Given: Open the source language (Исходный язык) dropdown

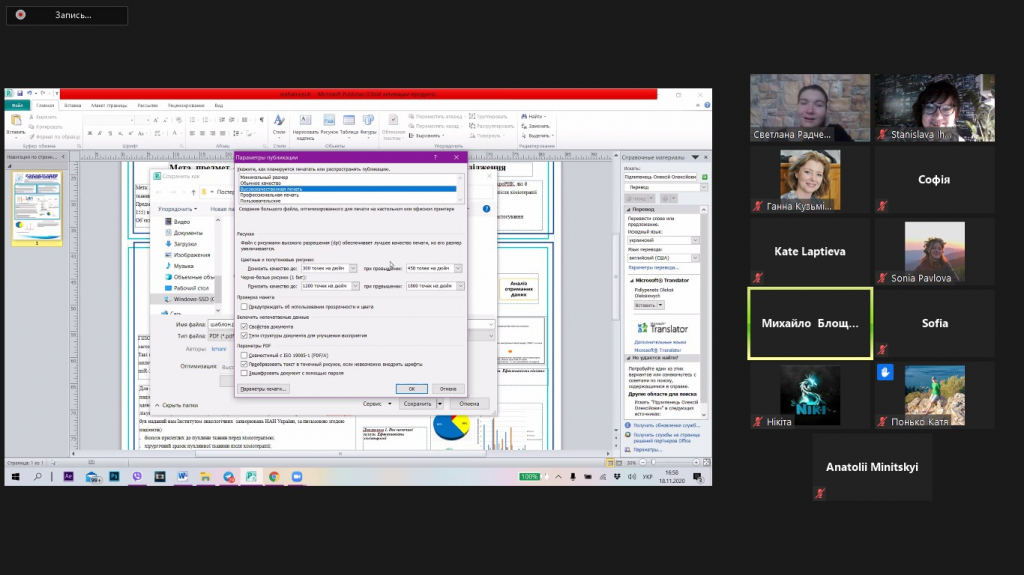Looking at the screenshot, I should tap(695, 240).
